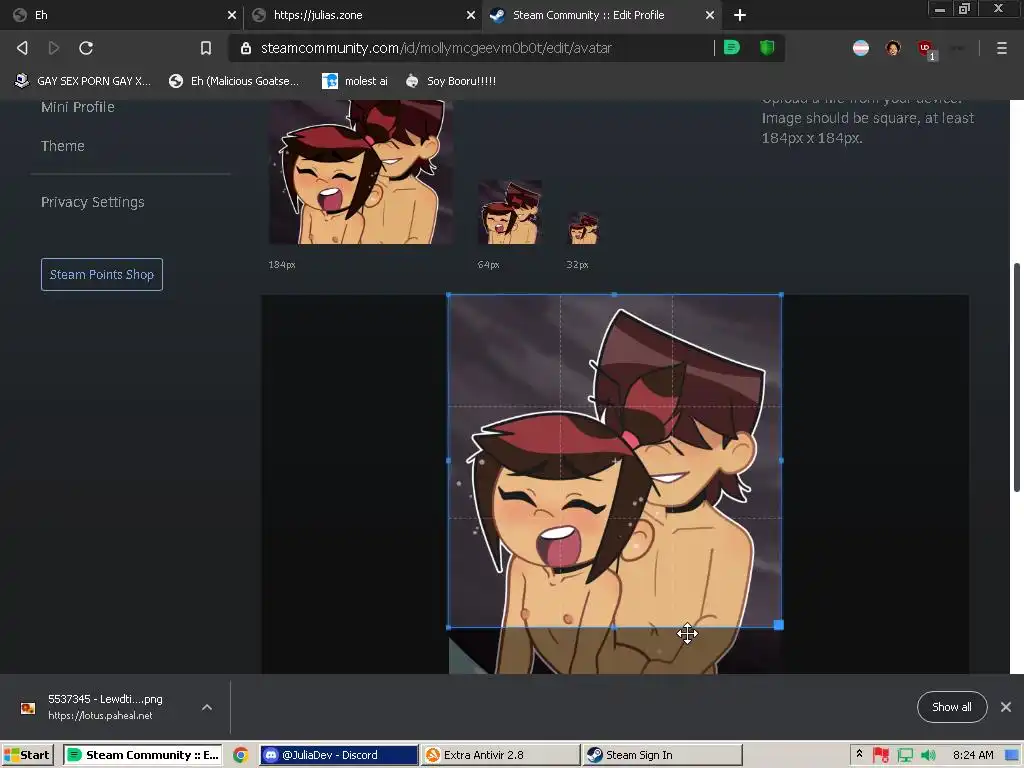Viewport: 1024px width, 768px height.
Task: Click the show desktop tray icon
Action: coord(1013,755)
